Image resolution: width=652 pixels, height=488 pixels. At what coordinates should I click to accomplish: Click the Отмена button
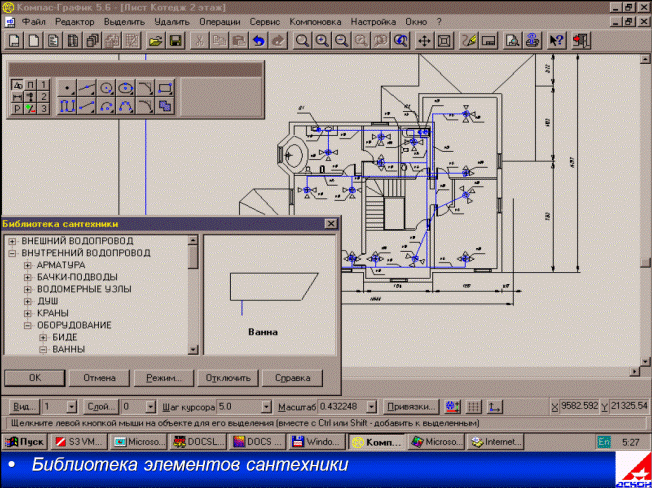tap(99, 378)
